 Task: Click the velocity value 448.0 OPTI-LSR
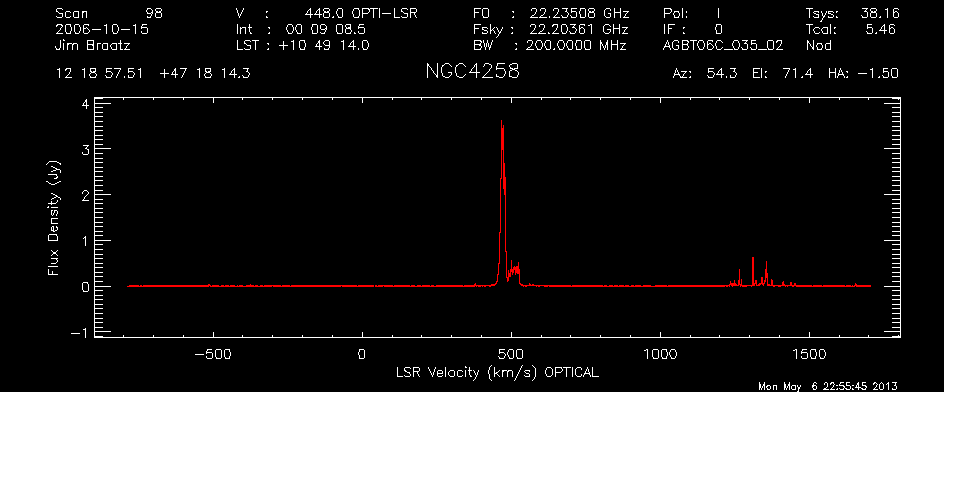(361, 13)
